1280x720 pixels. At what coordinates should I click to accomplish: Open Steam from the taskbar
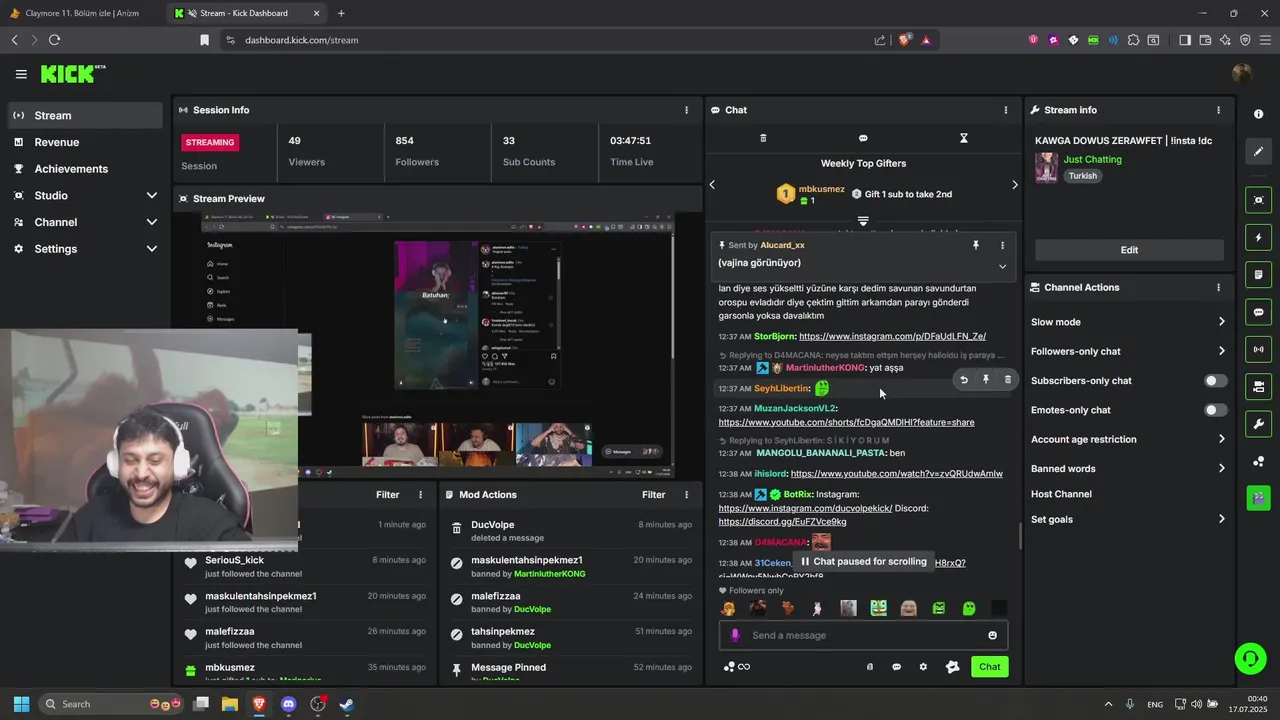347,704
